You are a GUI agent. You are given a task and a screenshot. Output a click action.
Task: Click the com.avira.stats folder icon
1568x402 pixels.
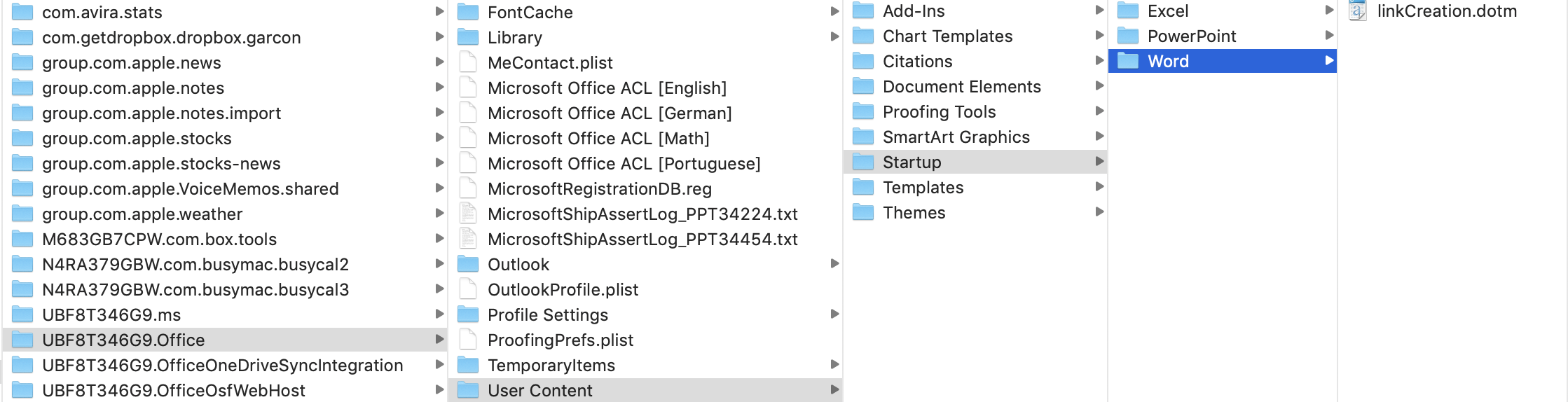tap(22, 12)
